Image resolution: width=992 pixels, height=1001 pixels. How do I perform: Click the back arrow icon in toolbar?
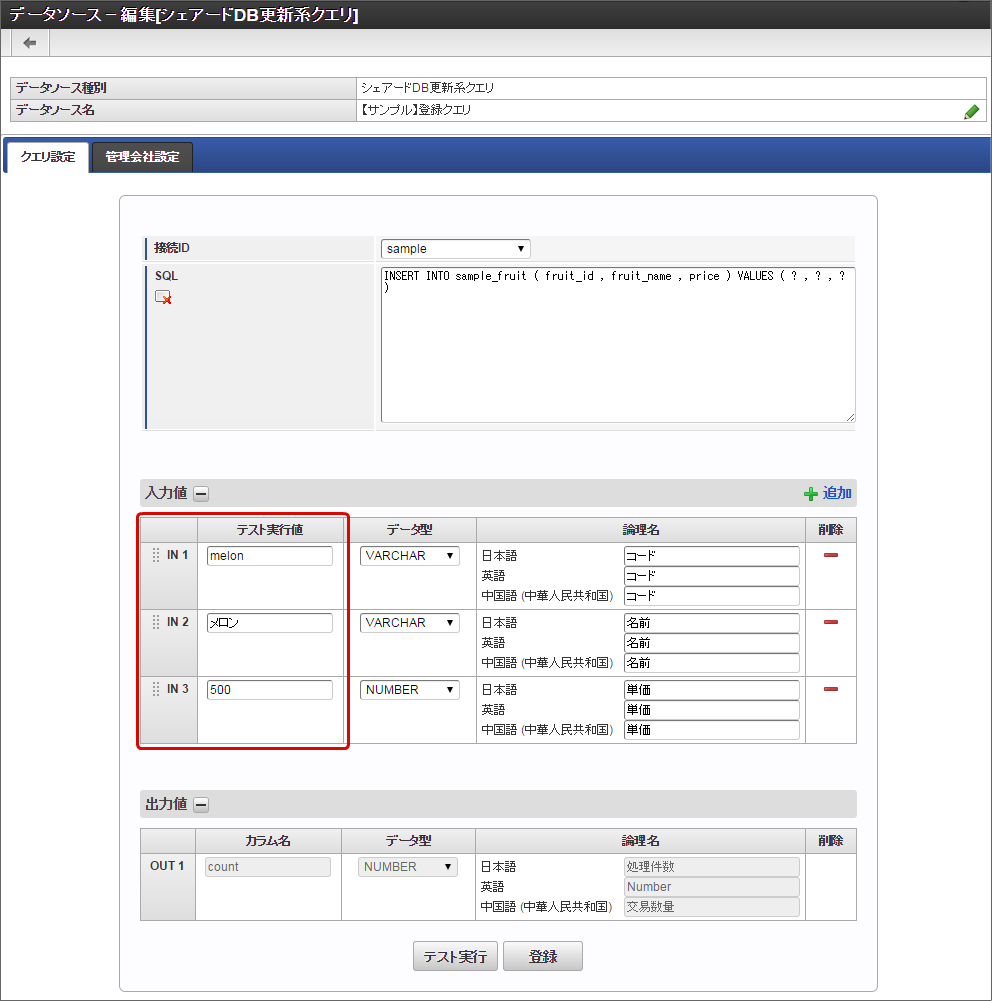click(x=30, y=43)
